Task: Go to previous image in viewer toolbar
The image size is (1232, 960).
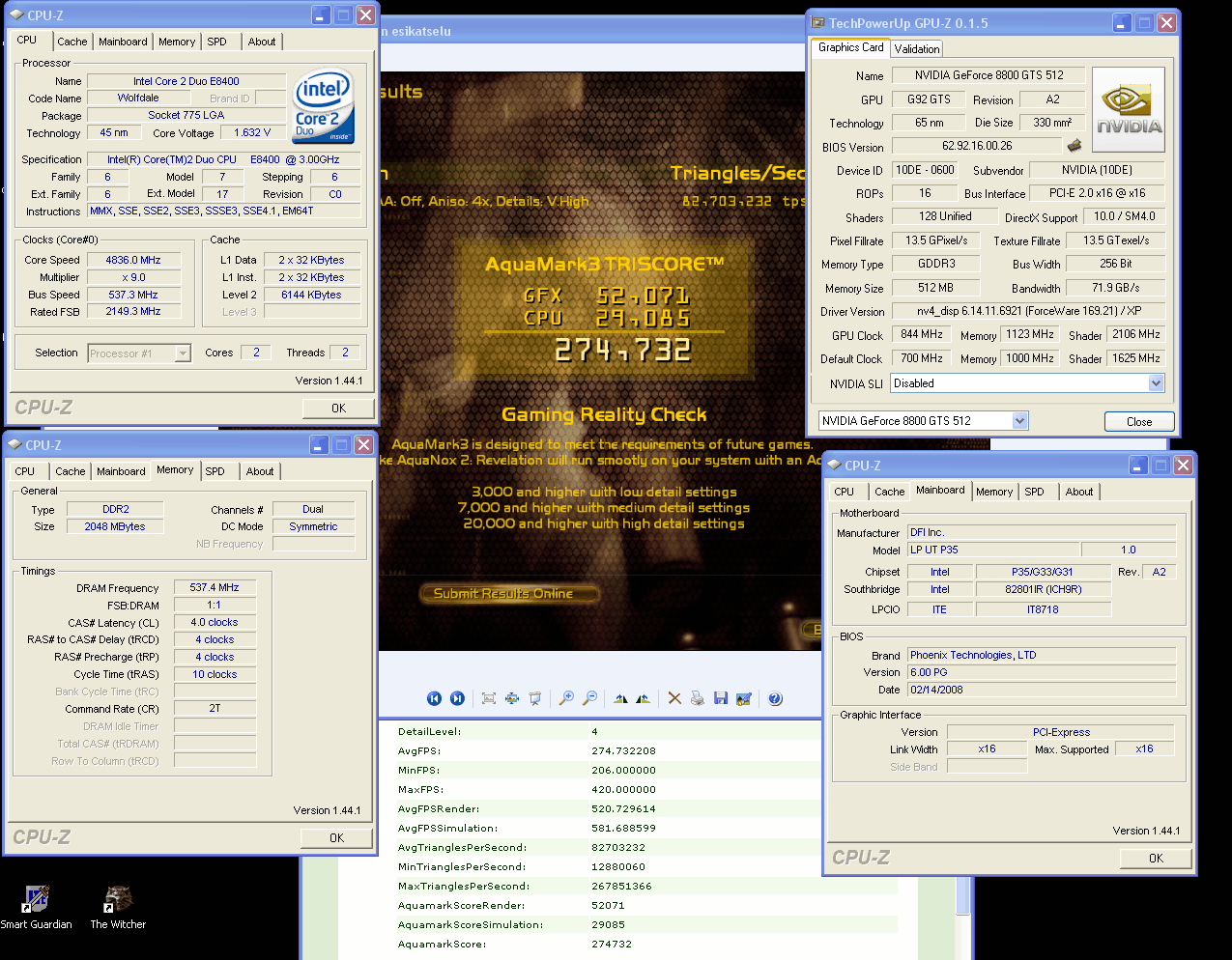Action: 434,698
